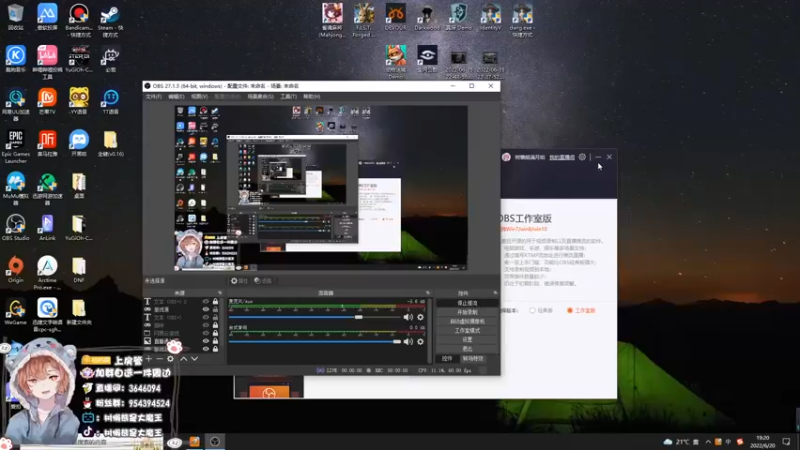Open the 帮助(H) menu in OBS
Image resolution: width=800 pixels, height=450 pixels.
311,96
